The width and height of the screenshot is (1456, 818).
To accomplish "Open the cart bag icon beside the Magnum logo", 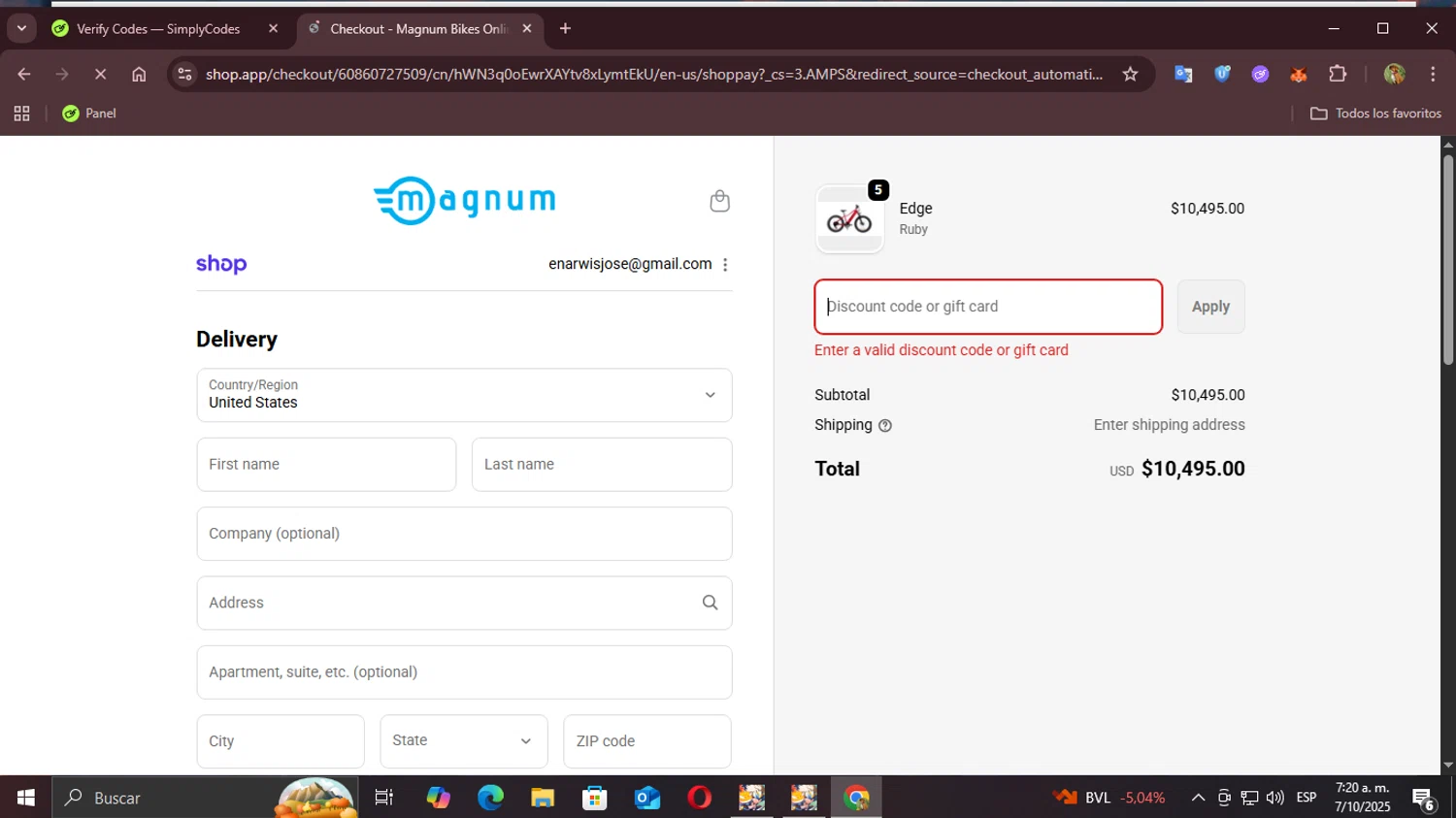I will (x=719, y=201).
